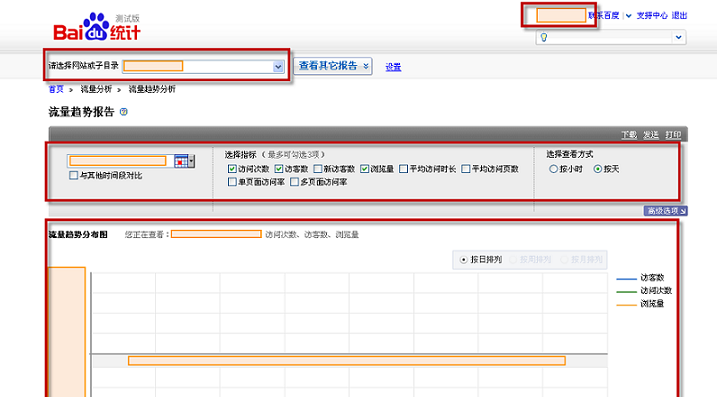717x397 pixels.
Task: Check the 新访客数 checkbox
Action: pyautogui.click(x=318, y=169)
